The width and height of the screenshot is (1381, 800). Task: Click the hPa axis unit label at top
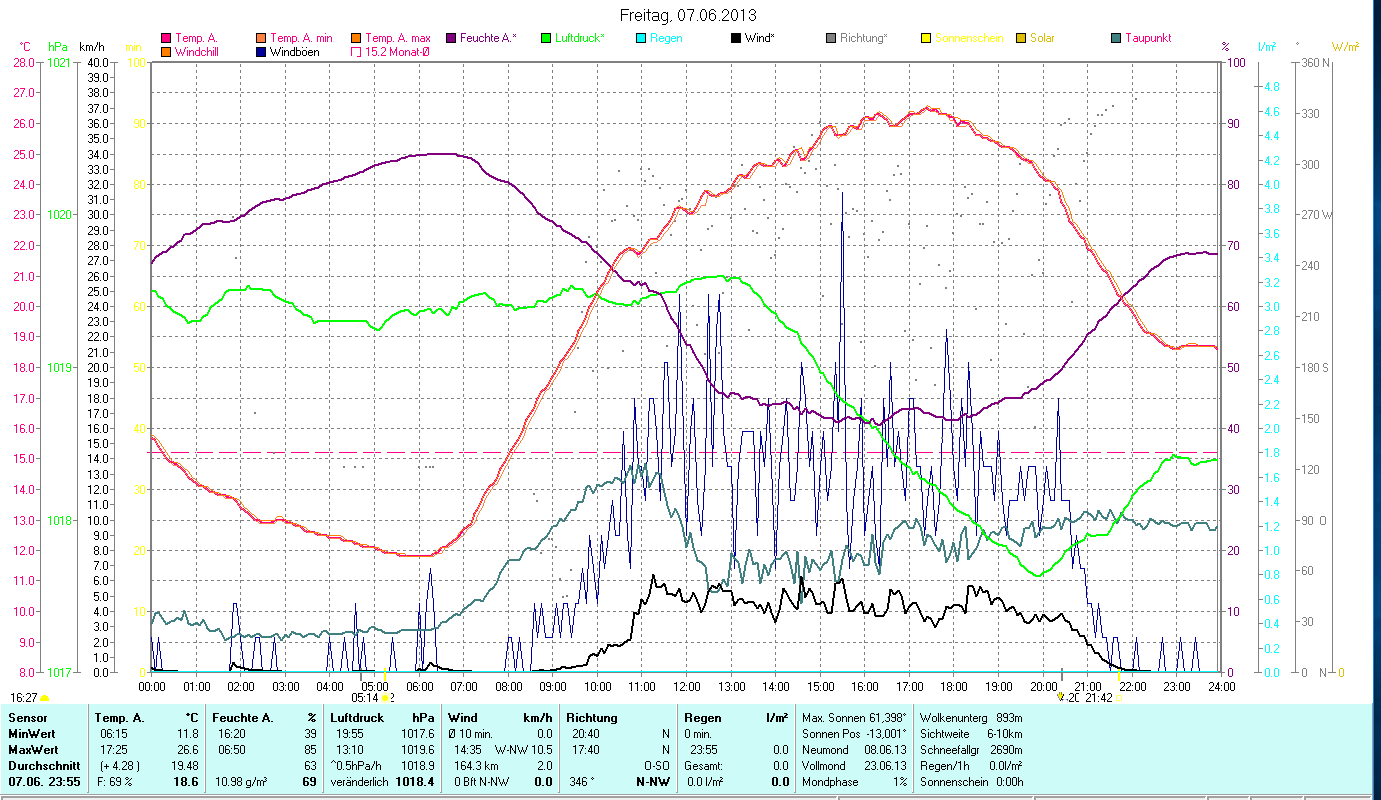[x=57, y=47]
